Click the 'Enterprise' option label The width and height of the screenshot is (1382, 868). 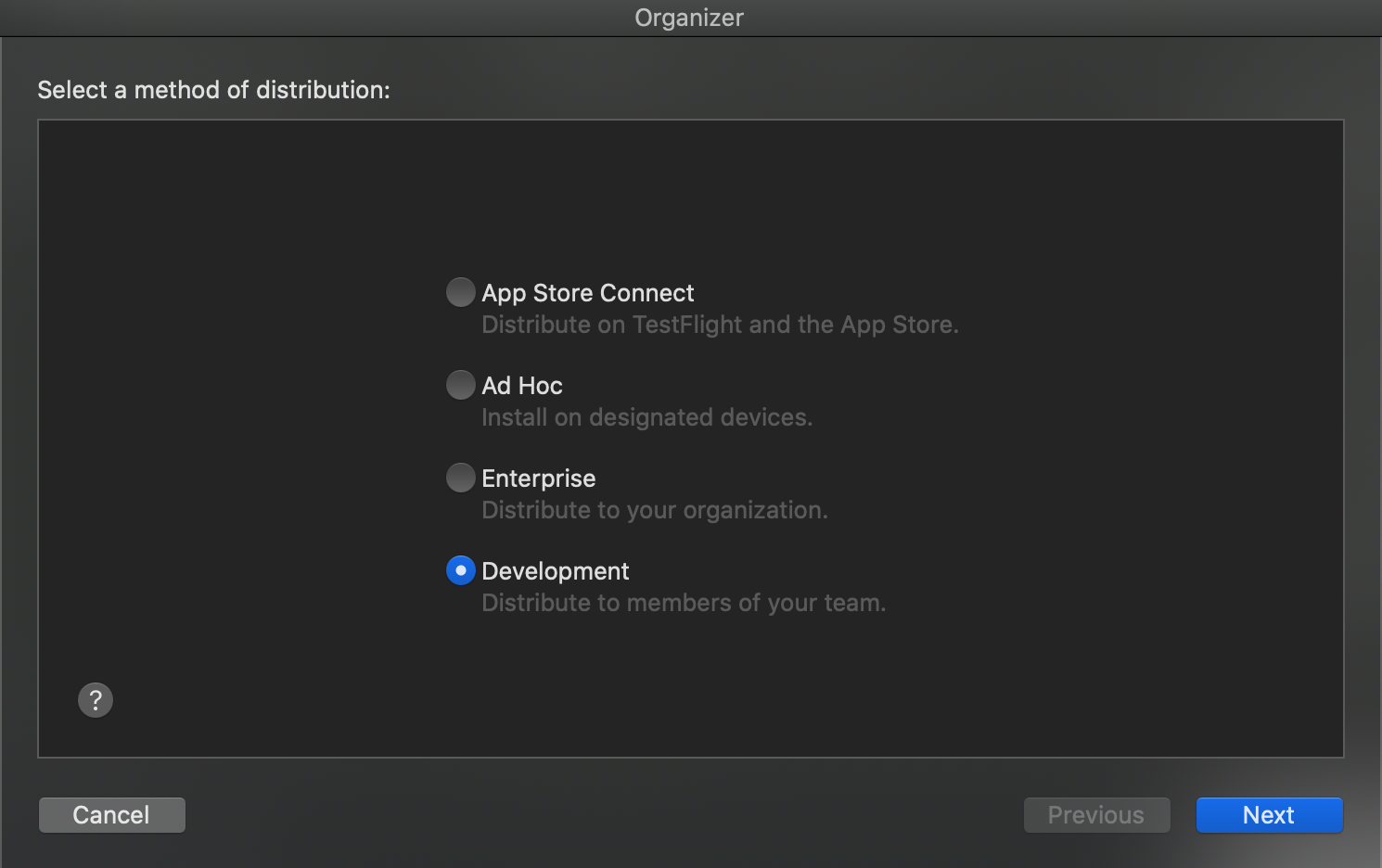538,479
